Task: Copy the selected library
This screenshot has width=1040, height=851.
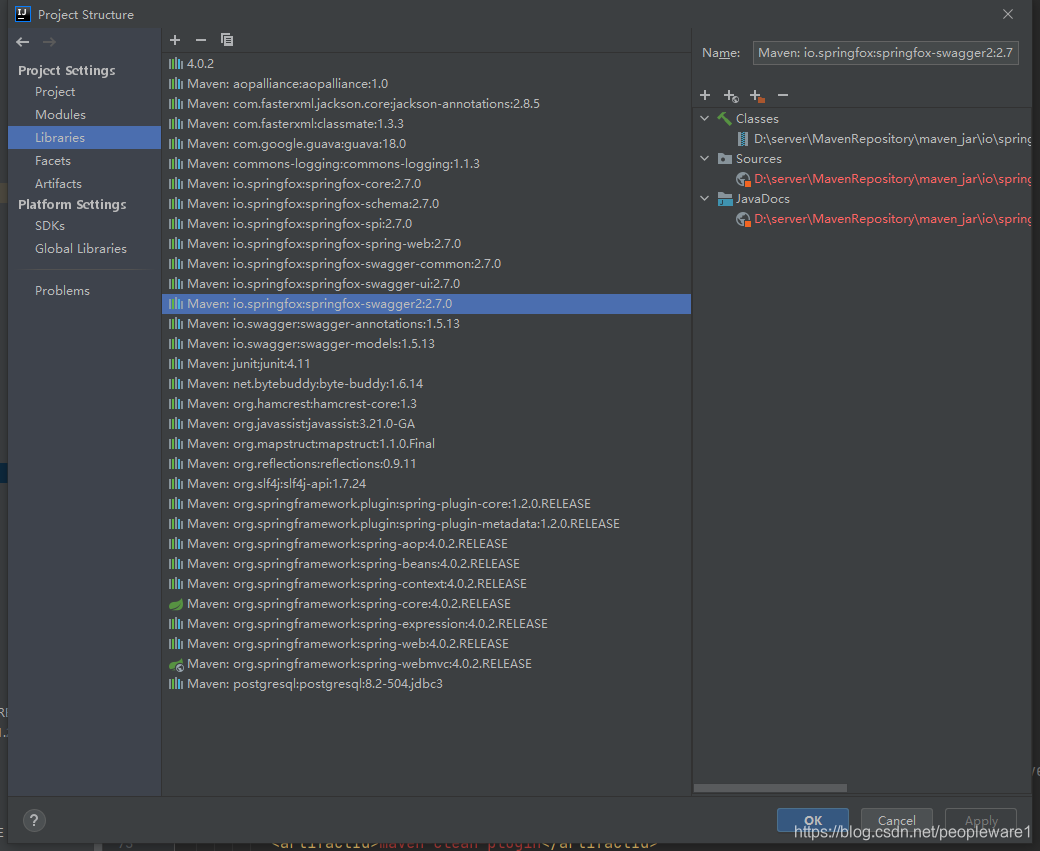Action: (227, 40)
